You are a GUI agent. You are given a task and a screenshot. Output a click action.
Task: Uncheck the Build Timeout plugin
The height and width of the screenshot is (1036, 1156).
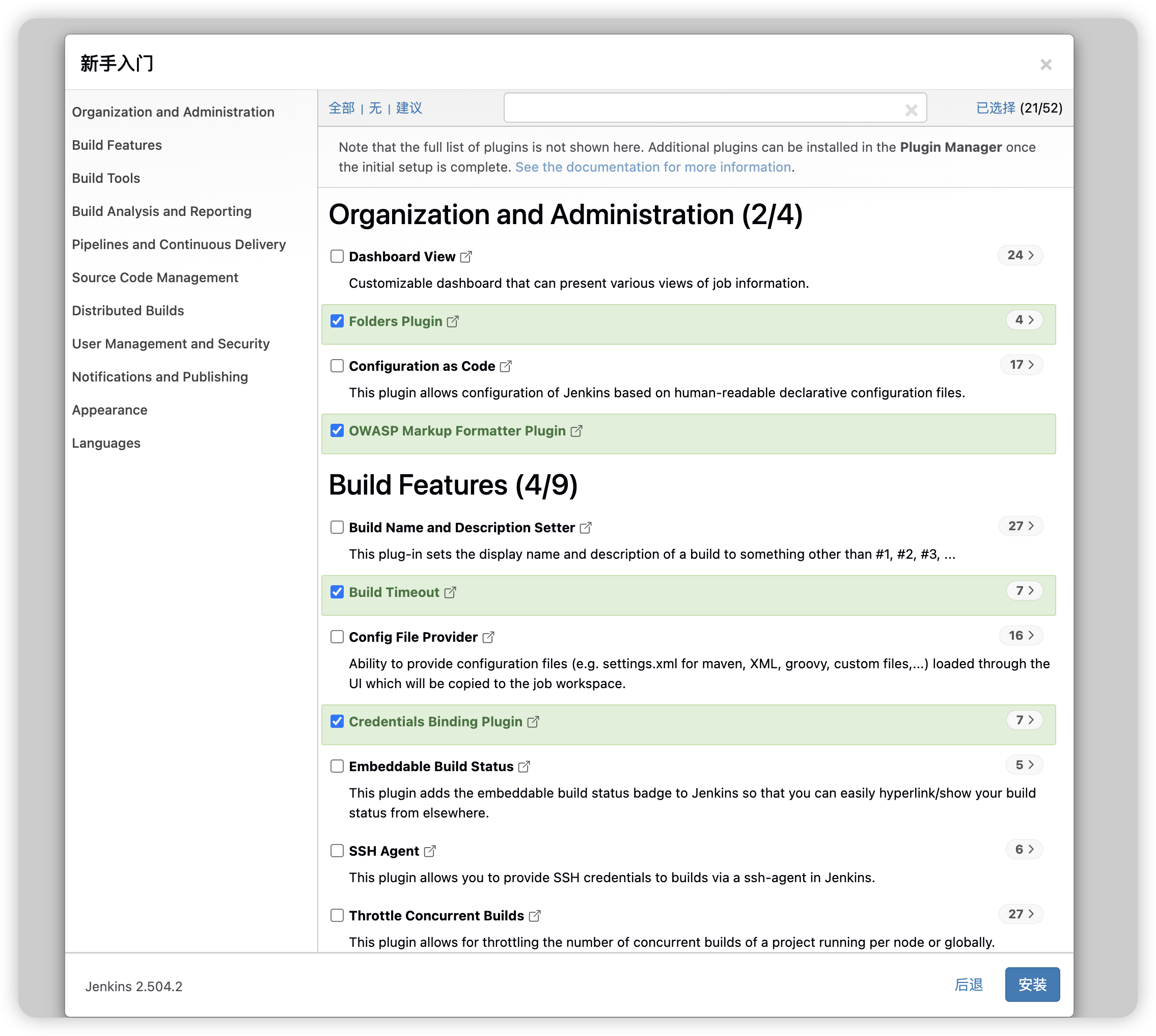[x=337, y=592]
